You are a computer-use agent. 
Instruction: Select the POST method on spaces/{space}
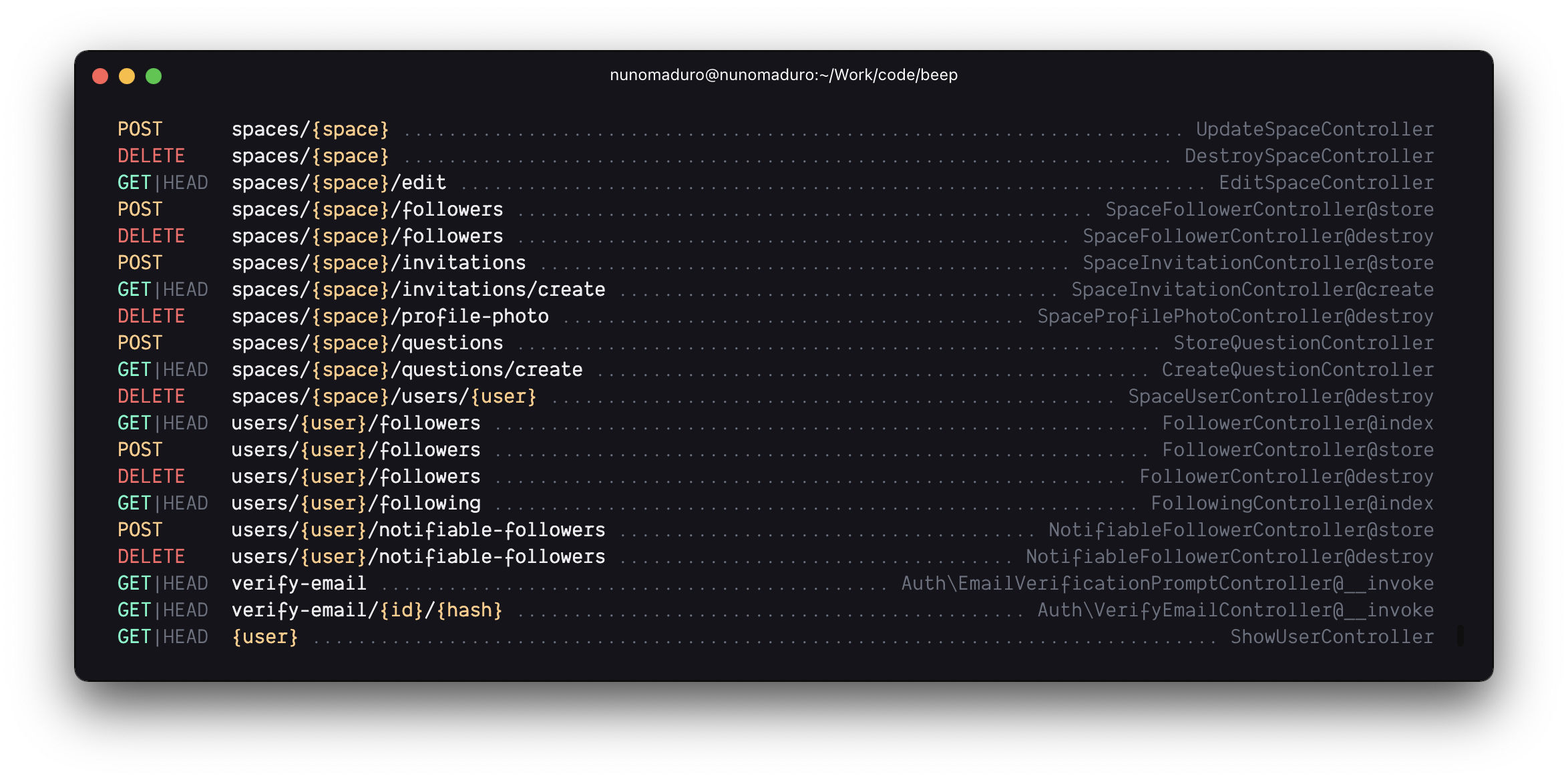140,129
